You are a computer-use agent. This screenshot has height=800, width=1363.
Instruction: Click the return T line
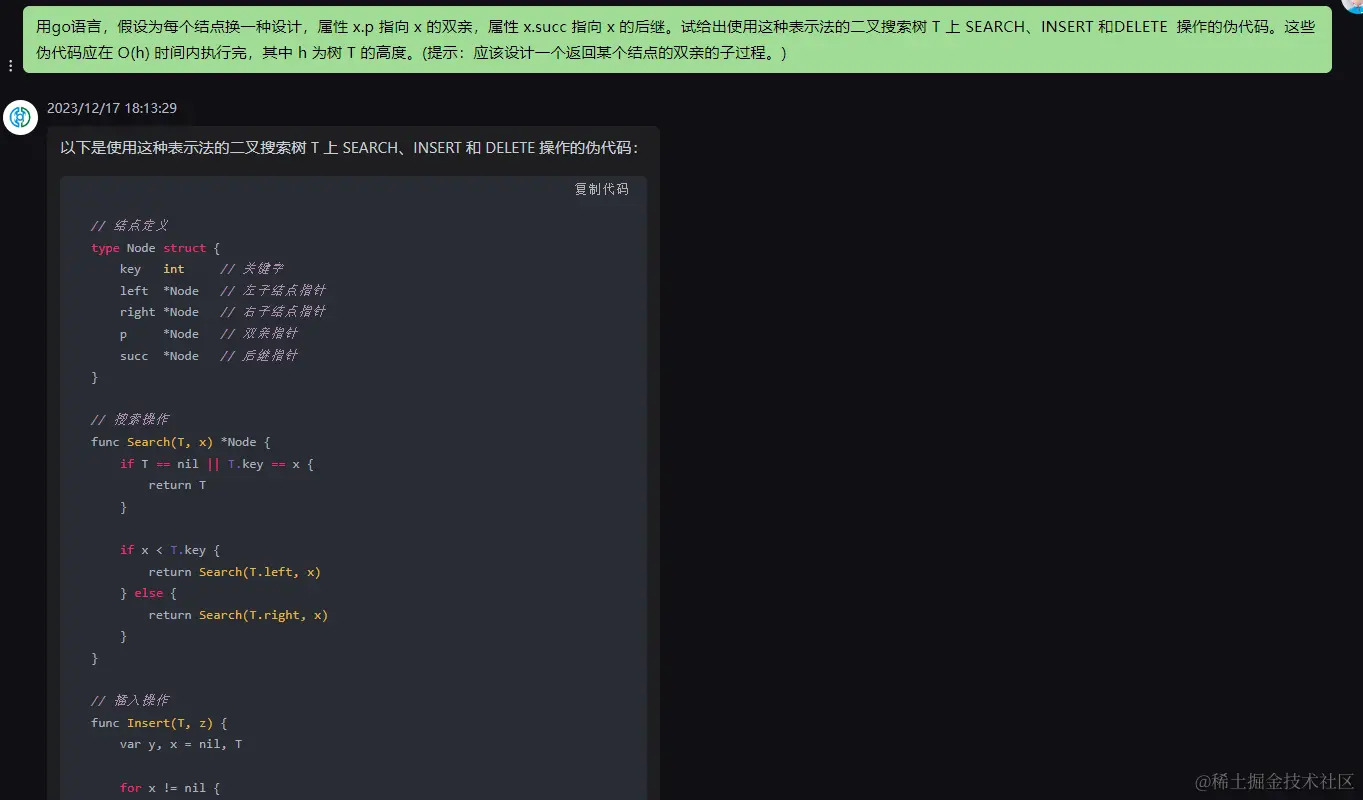177,485
